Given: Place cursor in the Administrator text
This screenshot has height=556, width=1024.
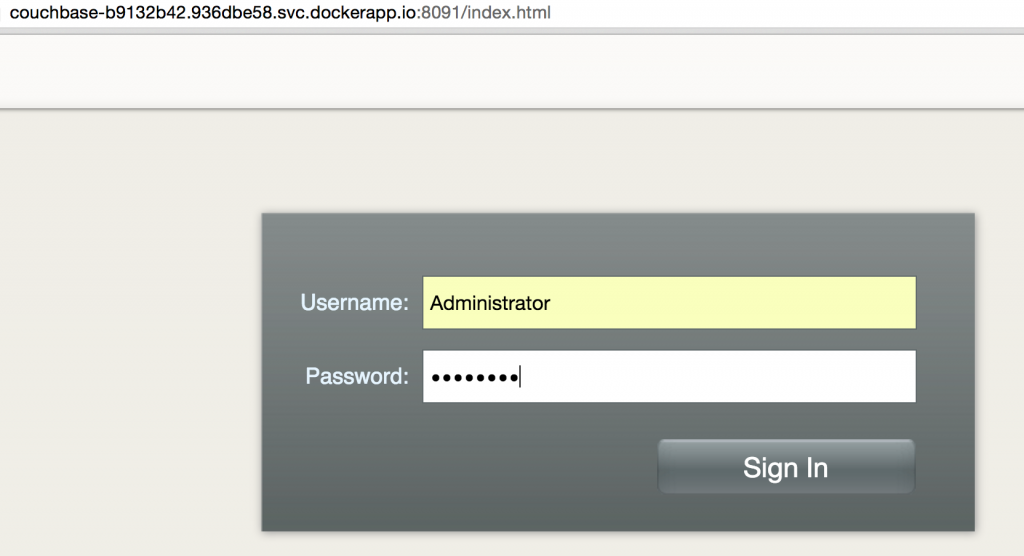Looking at the screenshot, I should click(x=490, y=303).
